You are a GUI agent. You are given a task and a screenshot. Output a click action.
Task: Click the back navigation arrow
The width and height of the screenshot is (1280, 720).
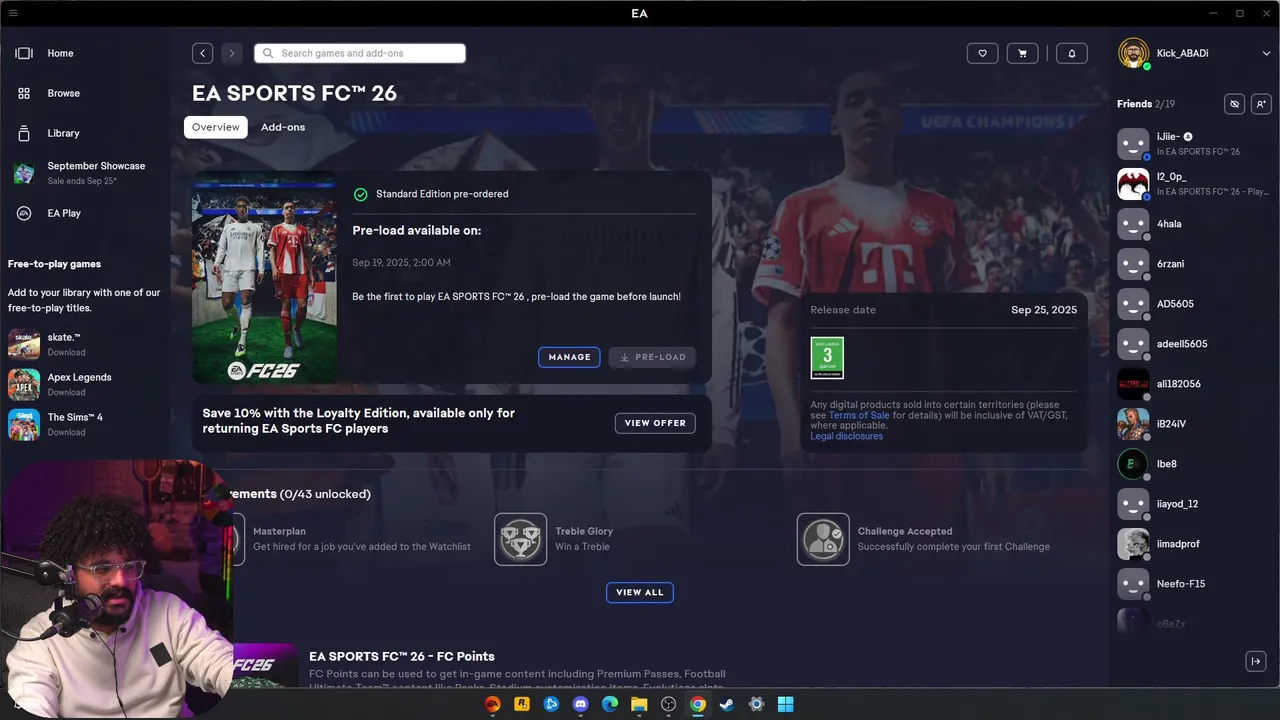coord(203,53)
